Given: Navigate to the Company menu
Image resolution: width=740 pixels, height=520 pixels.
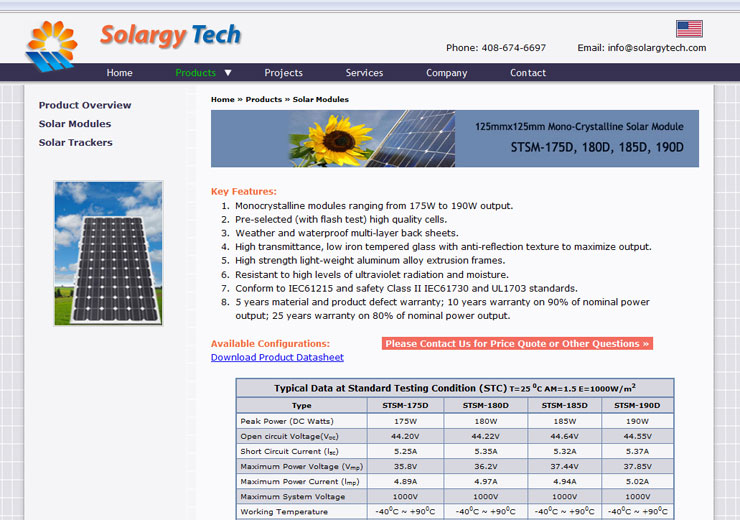Looking at the screenshot, I should tap(446, 73).
